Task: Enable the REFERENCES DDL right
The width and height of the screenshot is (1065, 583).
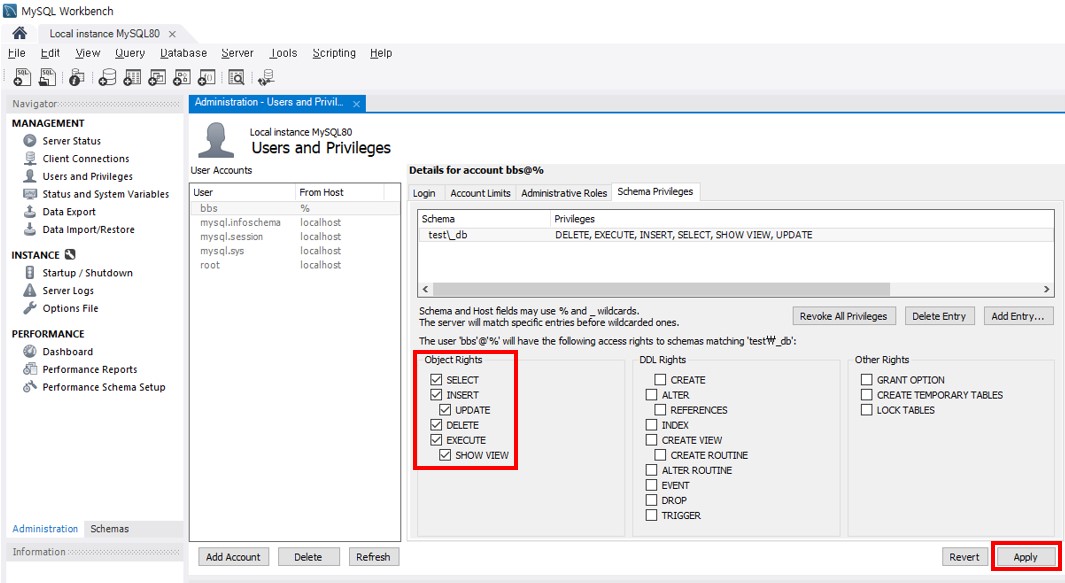Action: coord(660,410)
